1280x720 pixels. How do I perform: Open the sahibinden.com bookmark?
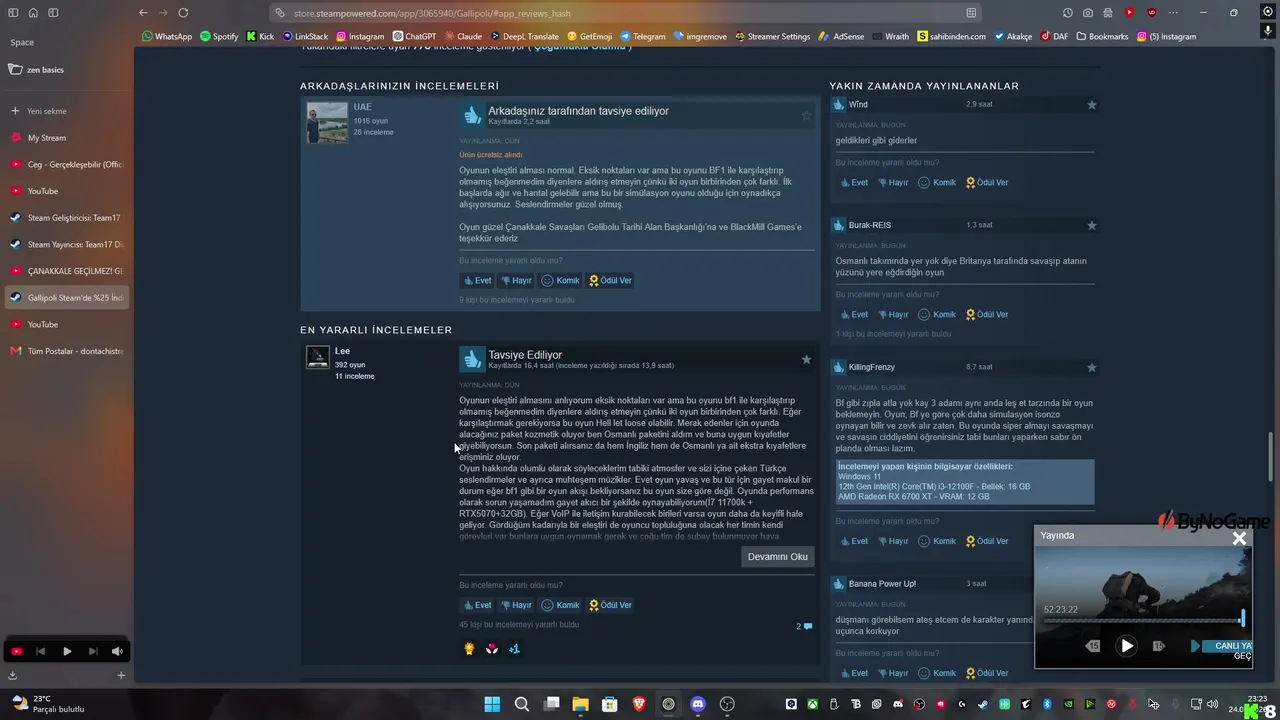click(x=951, y=37)
